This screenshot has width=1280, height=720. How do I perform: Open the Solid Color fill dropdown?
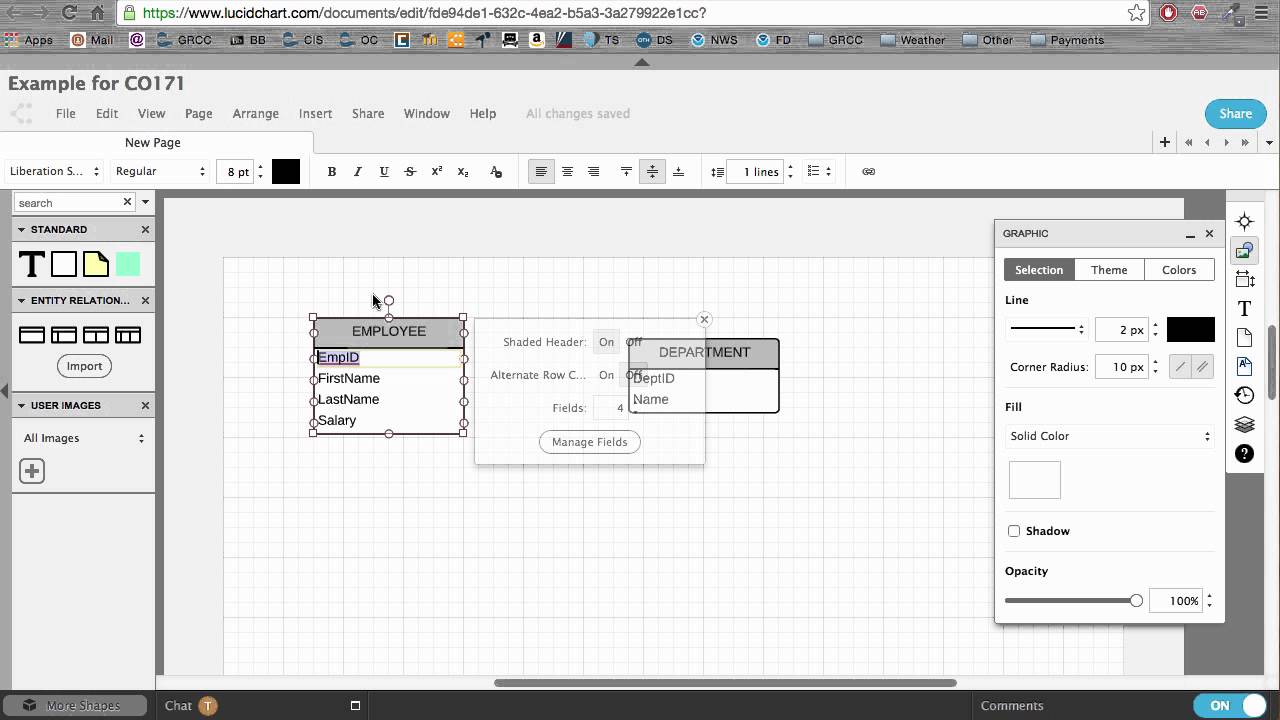pos(1110,436)
